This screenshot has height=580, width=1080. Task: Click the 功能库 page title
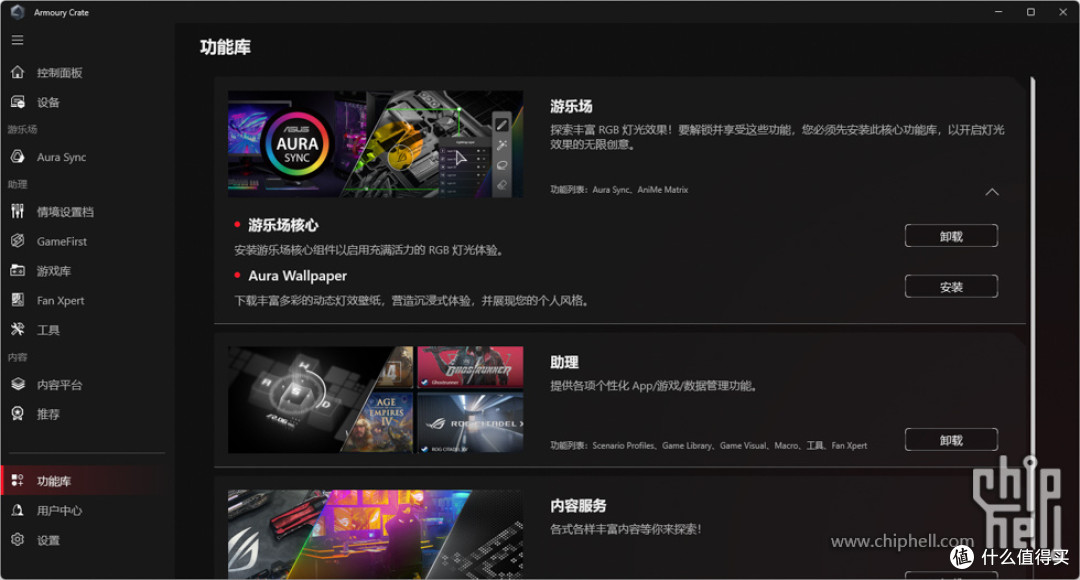(225, 47)
